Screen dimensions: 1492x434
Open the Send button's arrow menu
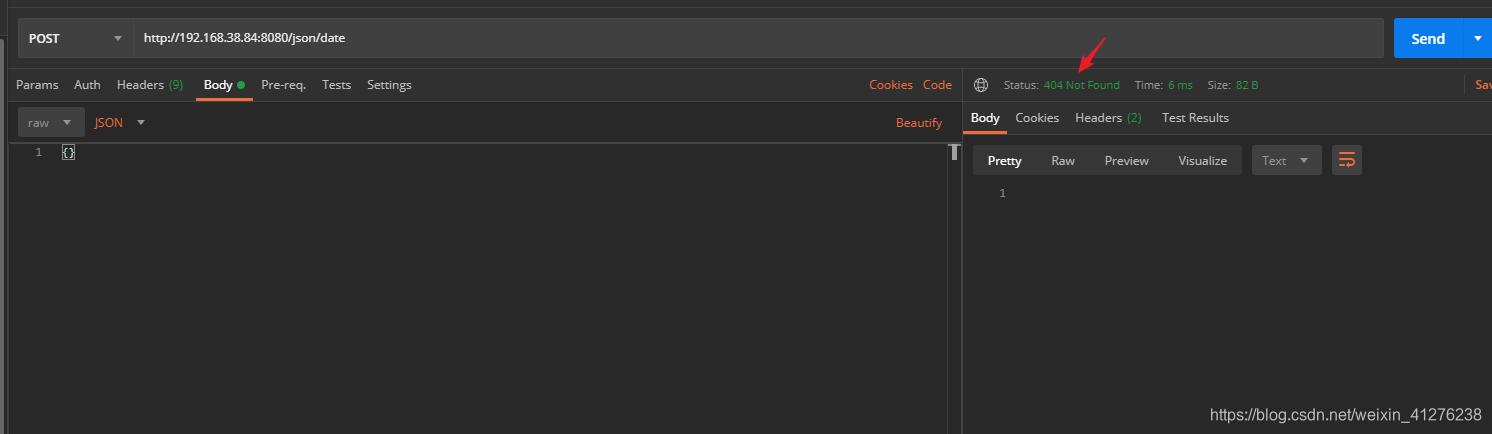(x=1477, y=38)
